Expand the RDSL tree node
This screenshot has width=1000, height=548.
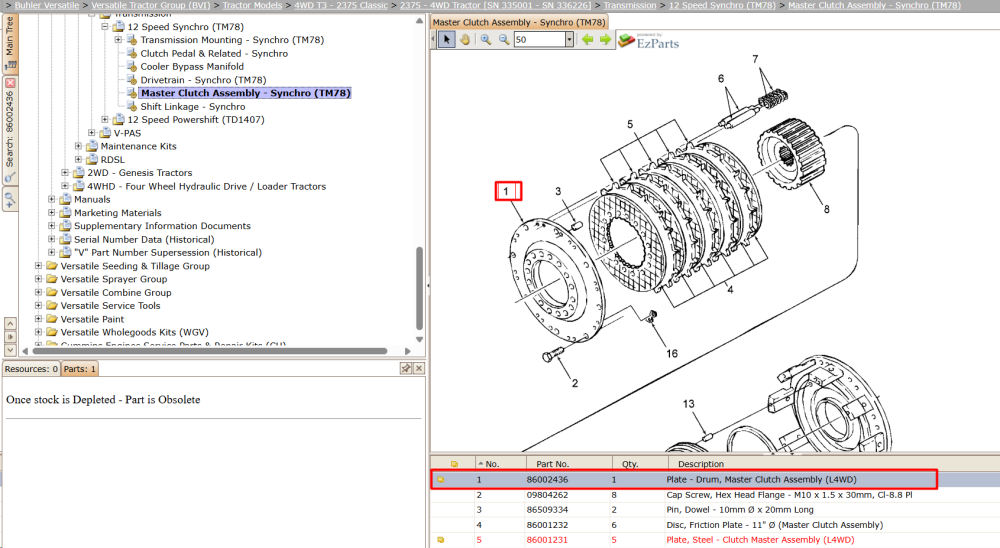(x=78, y=159)
